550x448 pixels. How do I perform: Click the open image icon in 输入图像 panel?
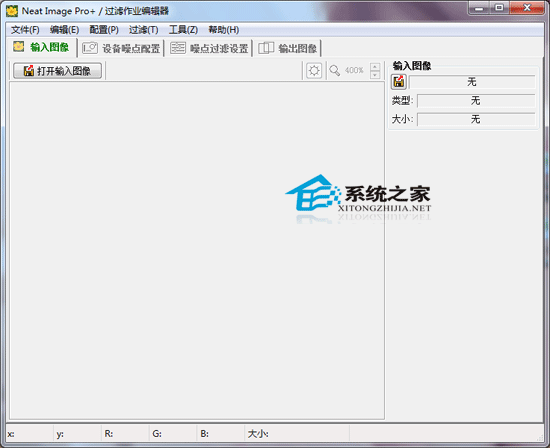[399, 82]
